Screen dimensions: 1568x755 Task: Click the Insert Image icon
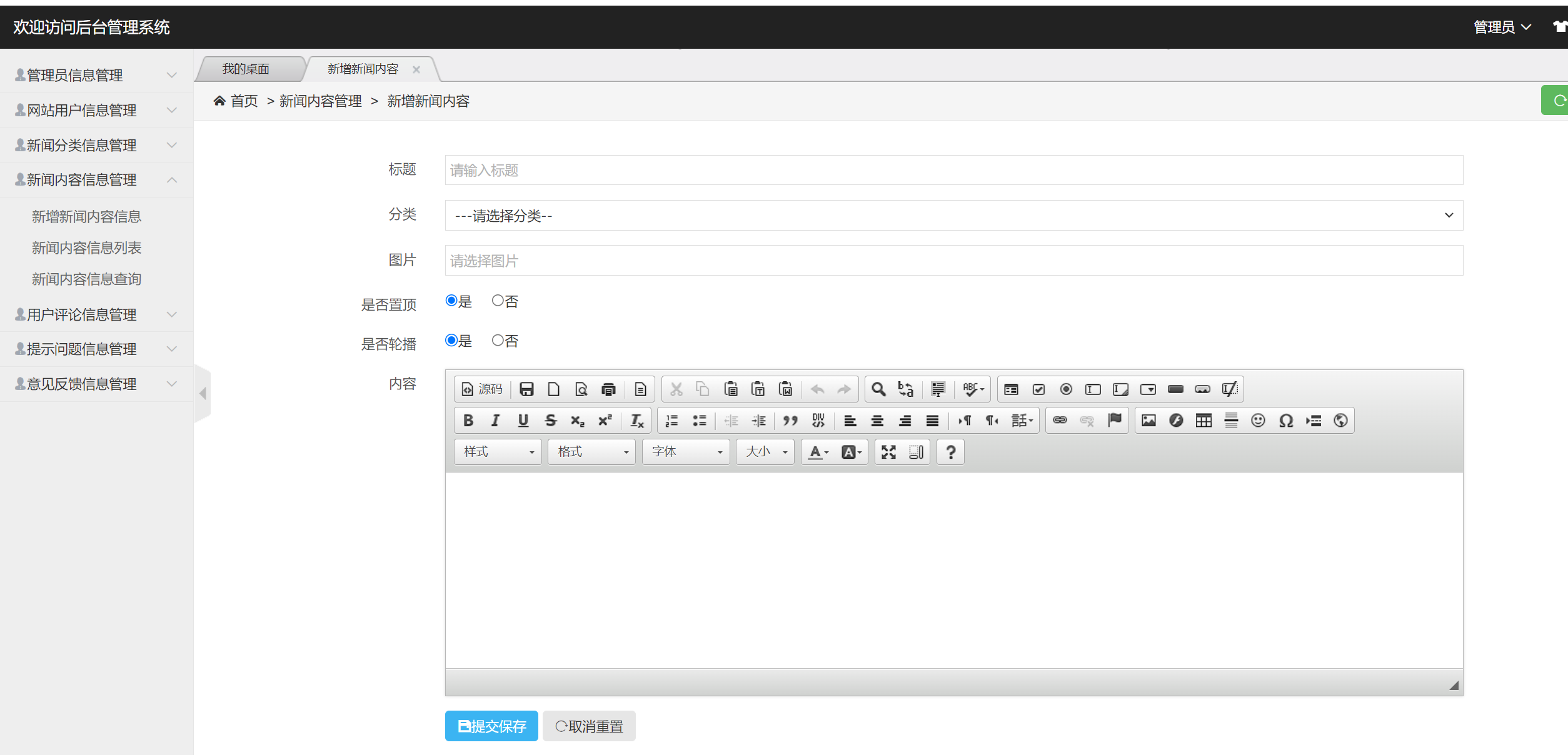coord(1149,421)
